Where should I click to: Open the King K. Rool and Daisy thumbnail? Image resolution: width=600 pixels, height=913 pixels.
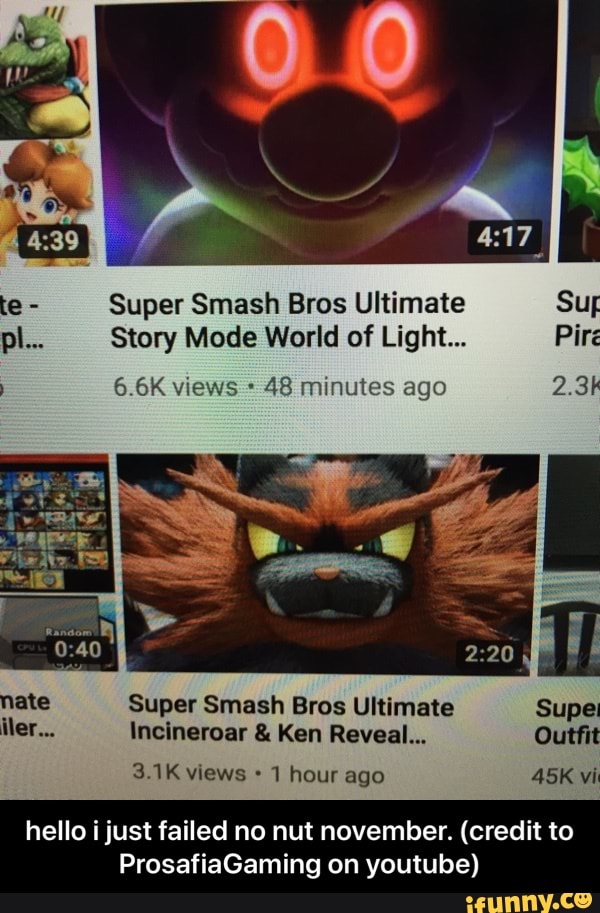pos(46,133)
